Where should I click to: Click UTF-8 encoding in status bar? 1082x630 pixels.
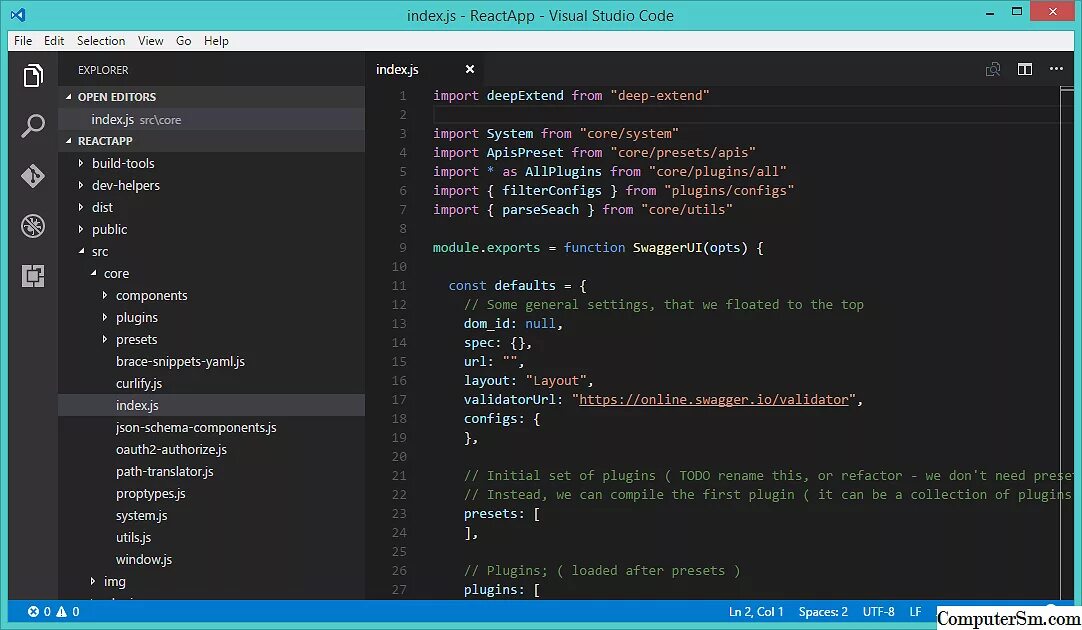coord(878,611)
